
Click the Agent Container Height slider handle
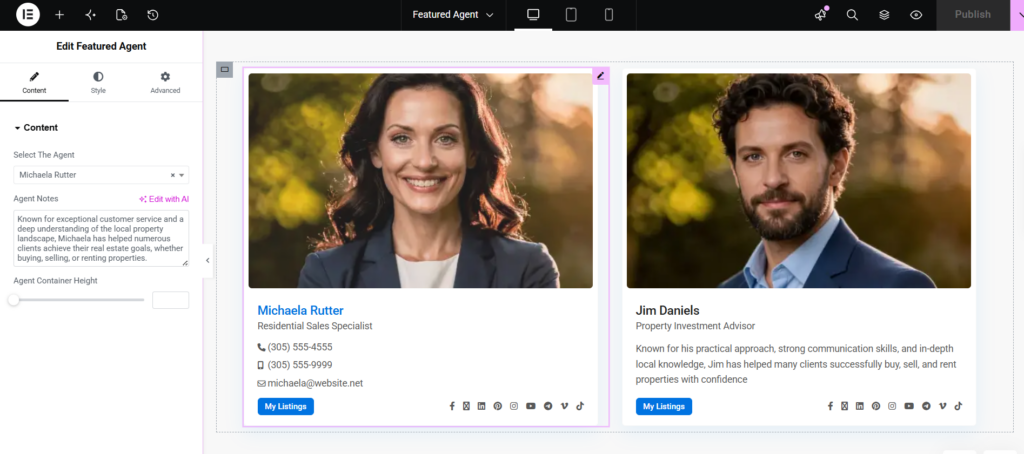coord(13,300)
